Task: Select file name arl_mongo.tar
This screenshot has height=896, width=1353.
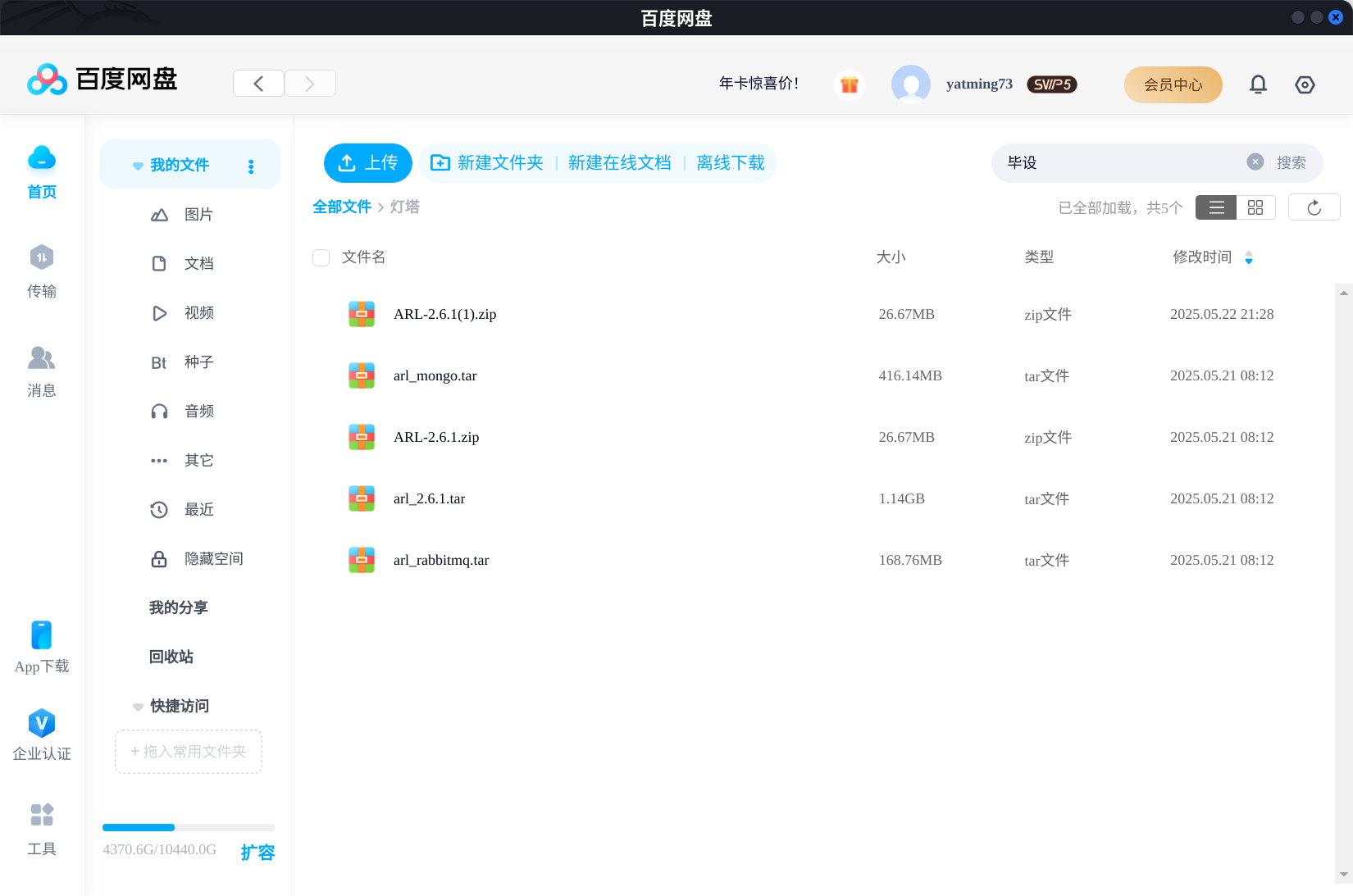Action: pos(435,375)
